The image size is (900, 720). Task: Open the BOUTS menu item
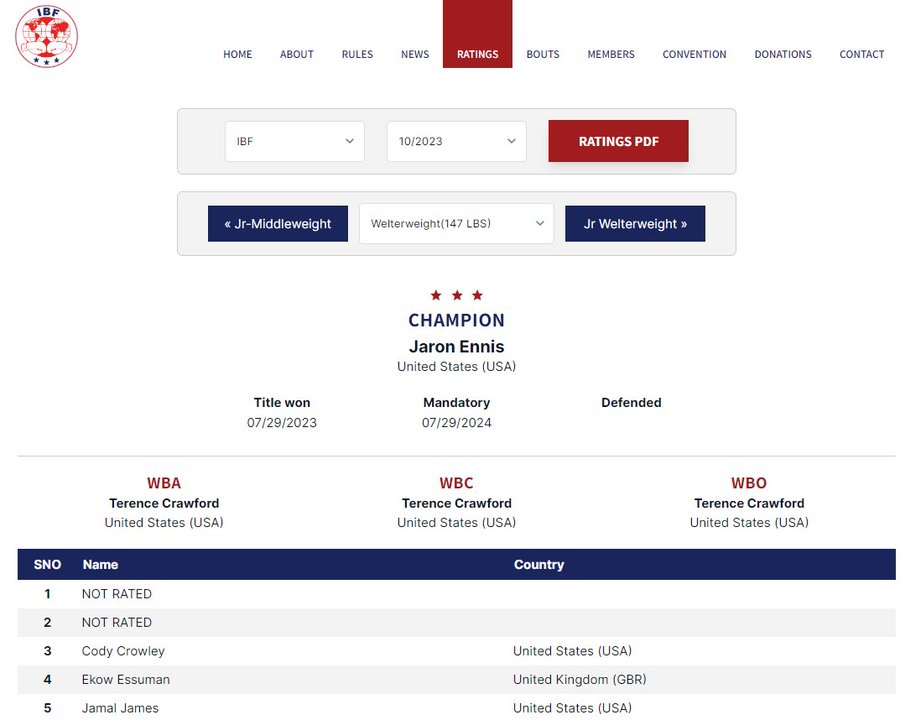point(543,54)
